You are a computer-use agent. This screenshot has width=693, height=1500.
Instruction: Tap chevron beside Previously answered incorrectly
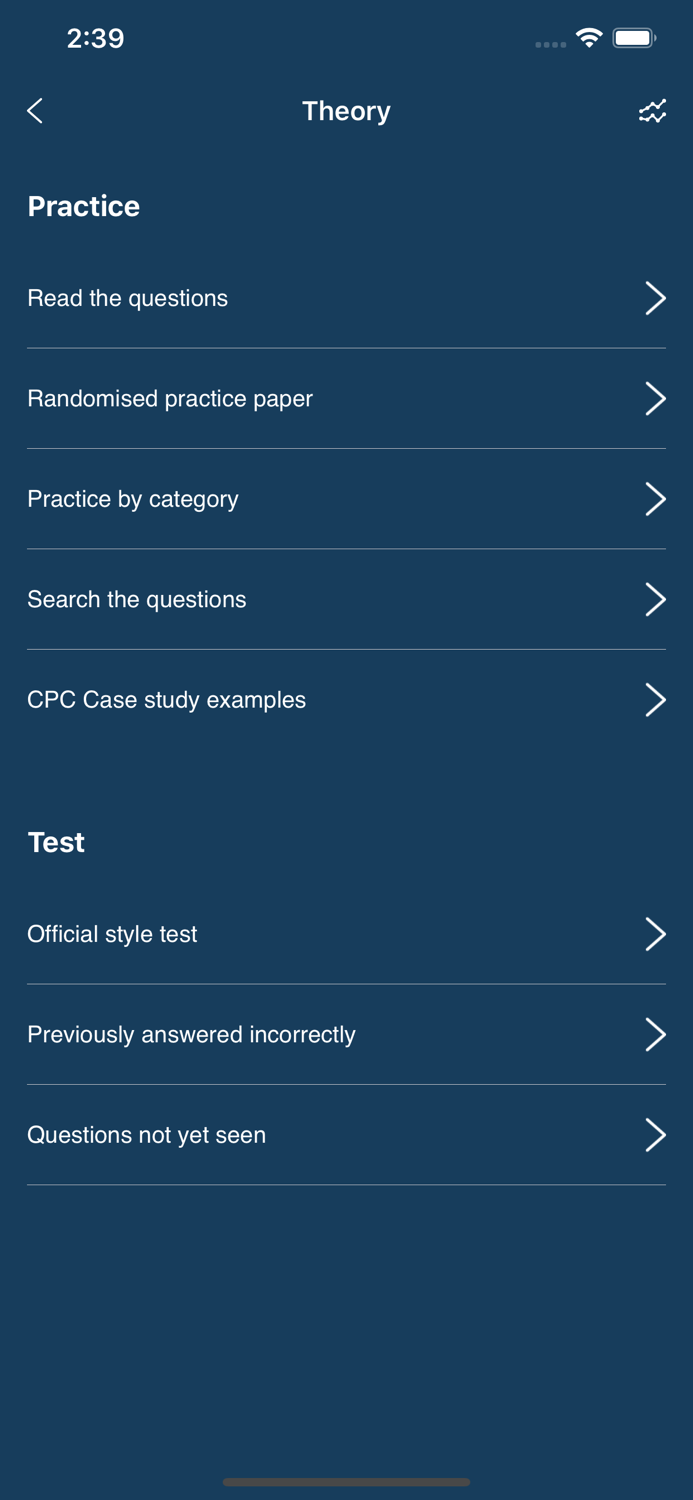655,1035
